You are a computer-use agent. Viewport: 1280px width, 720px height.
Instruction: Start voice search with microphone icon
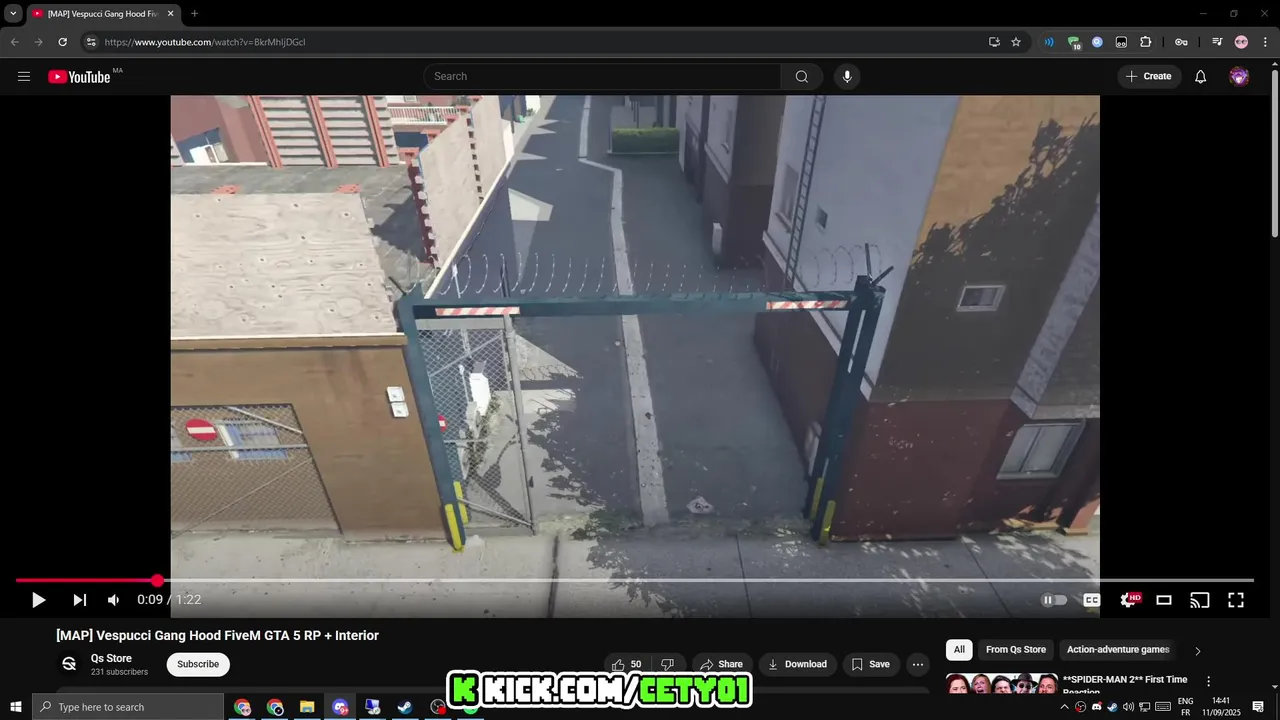click(x=847, y=77)
